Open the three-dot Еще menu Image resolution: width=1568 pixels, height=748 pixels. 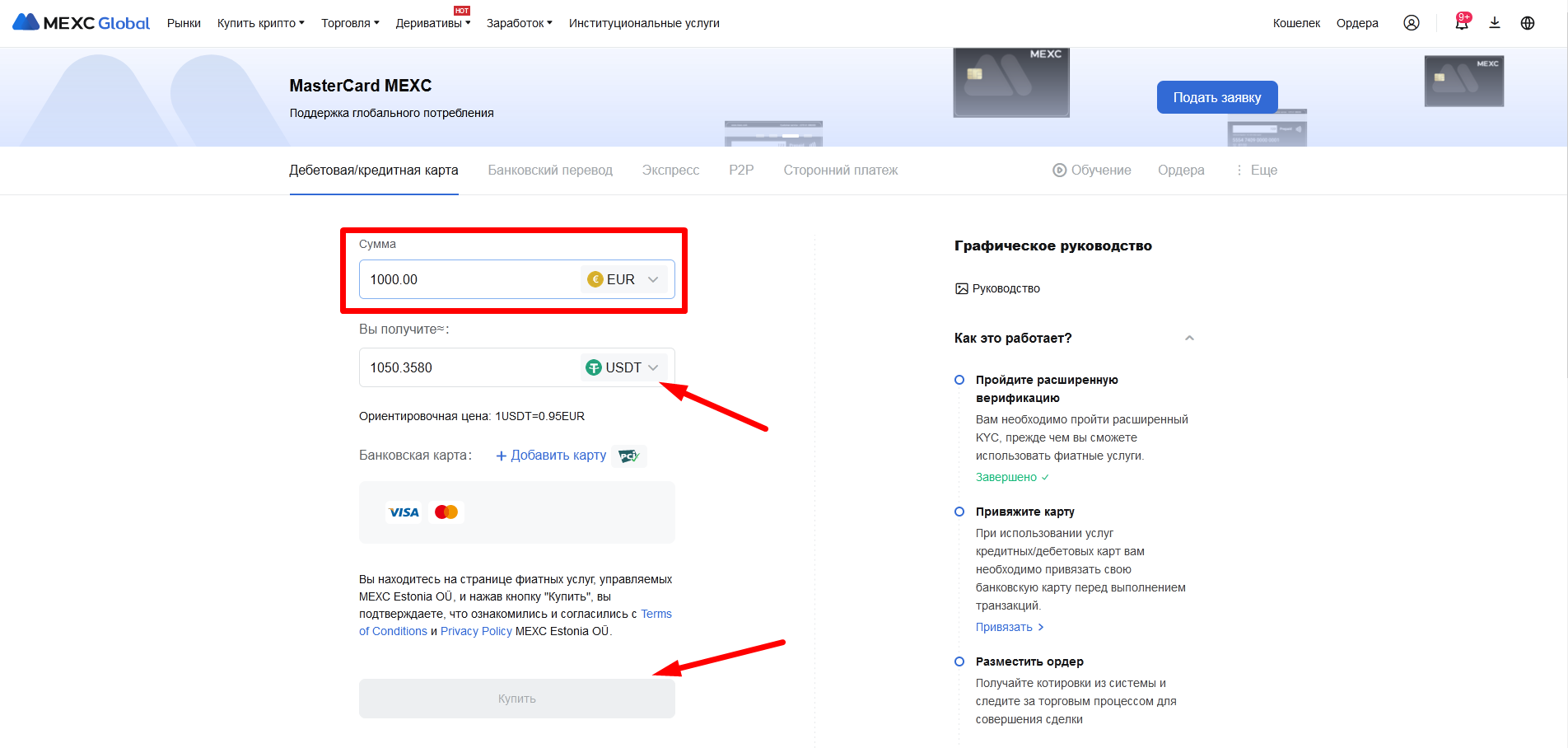[x=1257, y=171]
